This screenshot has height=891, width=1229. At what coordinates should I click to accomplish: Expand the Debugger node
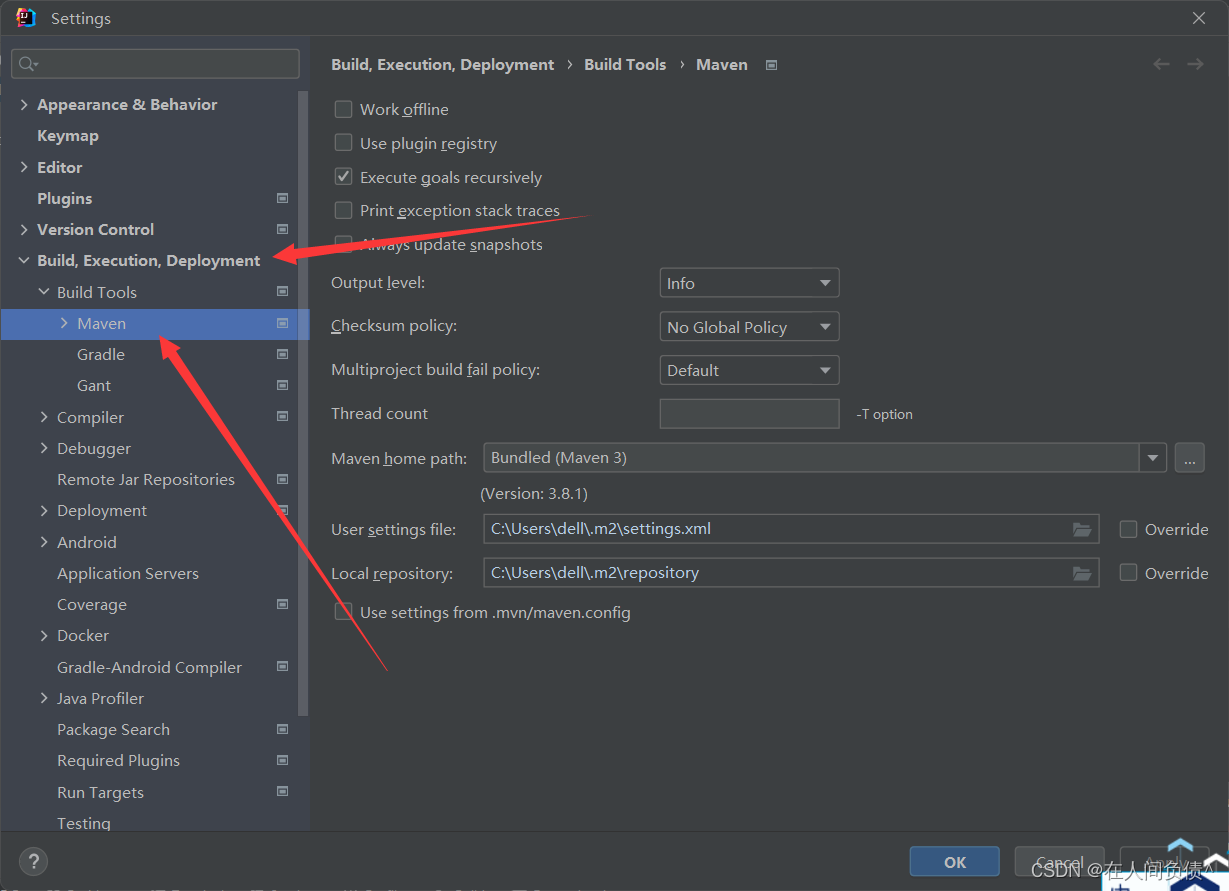pyautogui.click(x=44, y=448)
